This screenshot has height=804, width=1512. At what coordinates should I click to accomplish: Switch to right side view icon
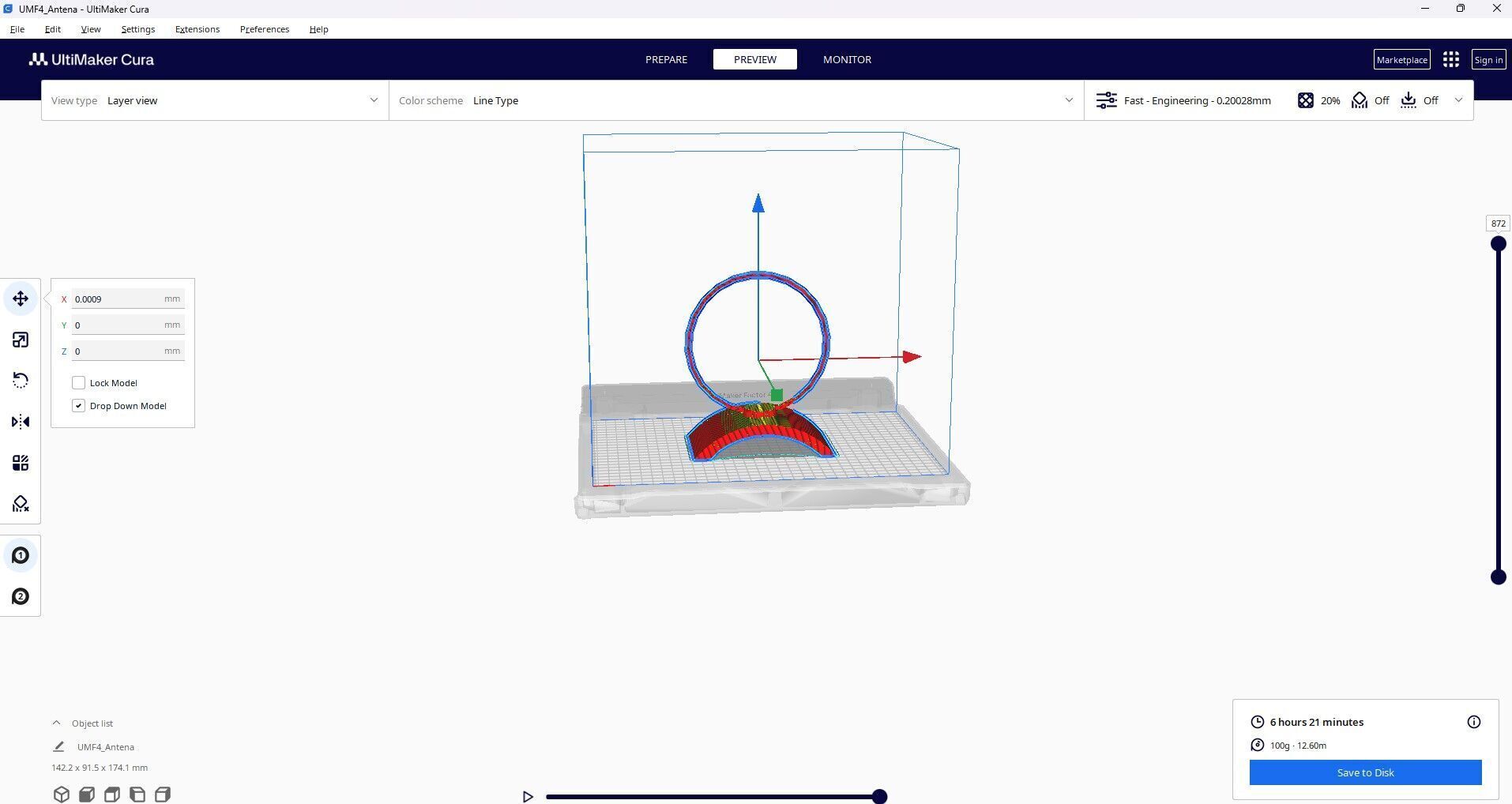click(163, 794)
